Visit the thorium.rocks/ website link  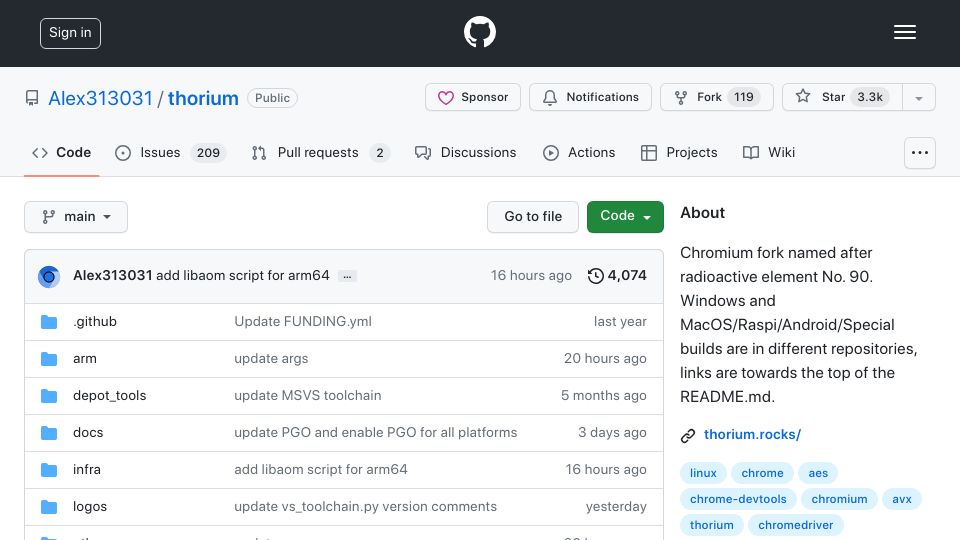[x=752, y=435]
